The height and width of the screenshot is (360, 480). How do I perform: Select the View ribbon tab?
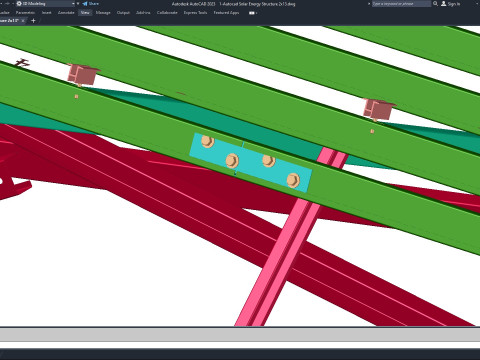tap(85, 13)
